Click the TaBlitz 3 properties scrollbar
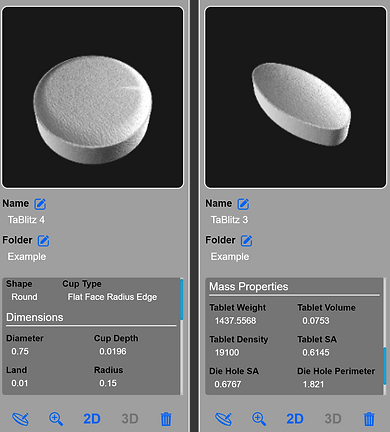This screenshot has height=432, width=390. pos(385,366)
